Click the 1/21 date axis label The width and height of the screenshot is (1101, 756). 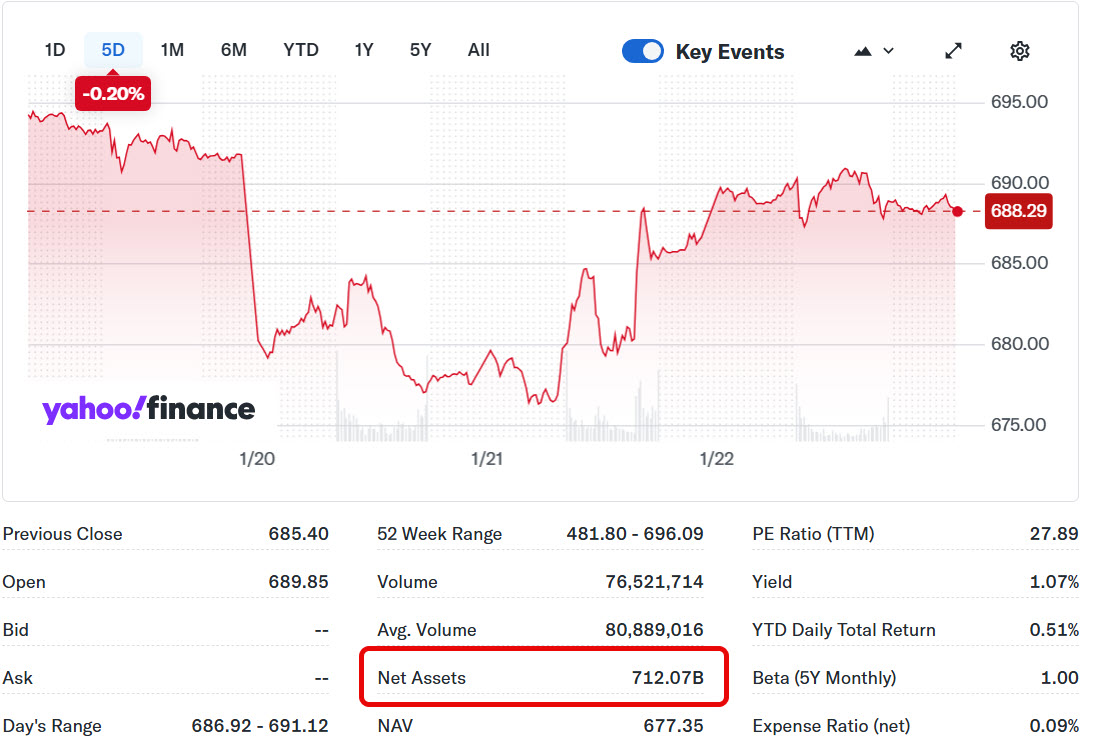pyautogui.click(x=487, y=459)
